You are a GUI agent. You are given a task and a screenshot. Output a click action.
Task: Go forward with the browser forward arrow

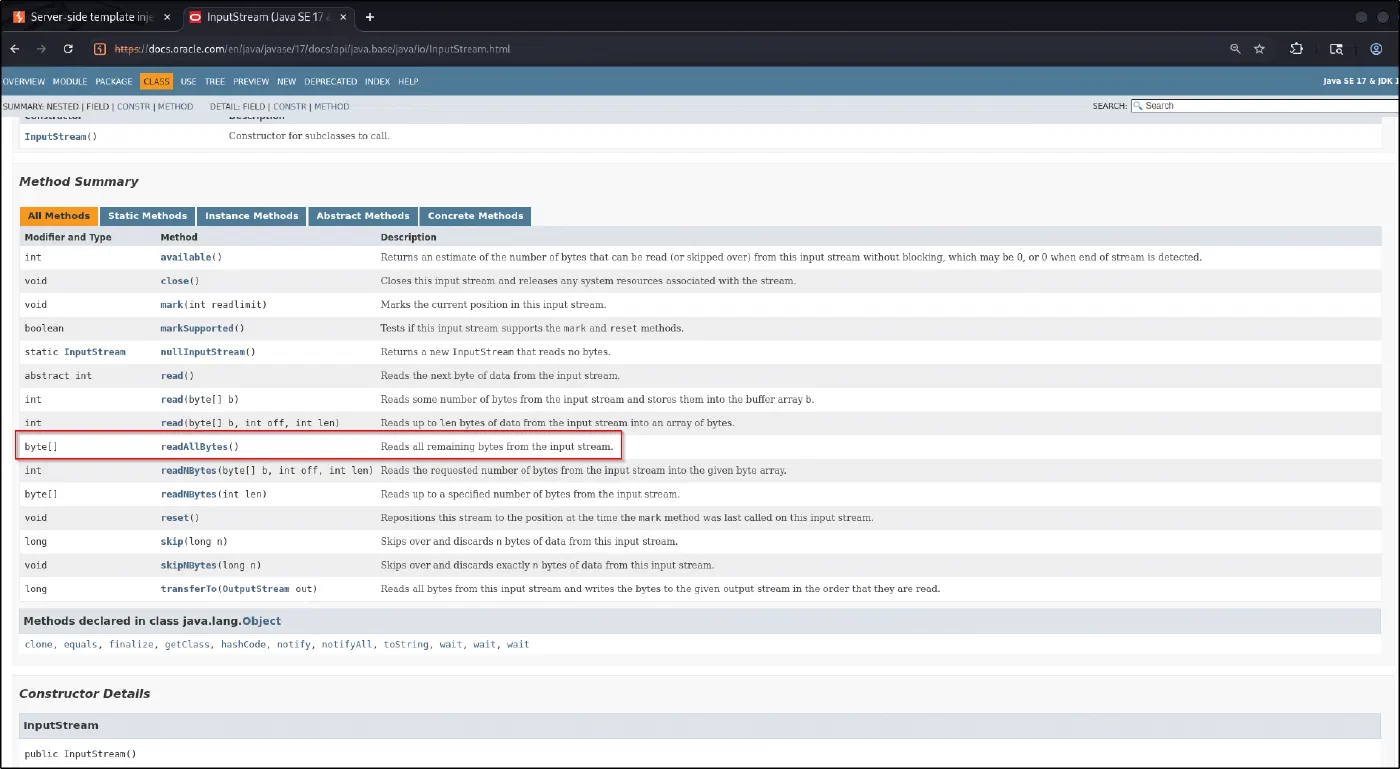(42, 48)
